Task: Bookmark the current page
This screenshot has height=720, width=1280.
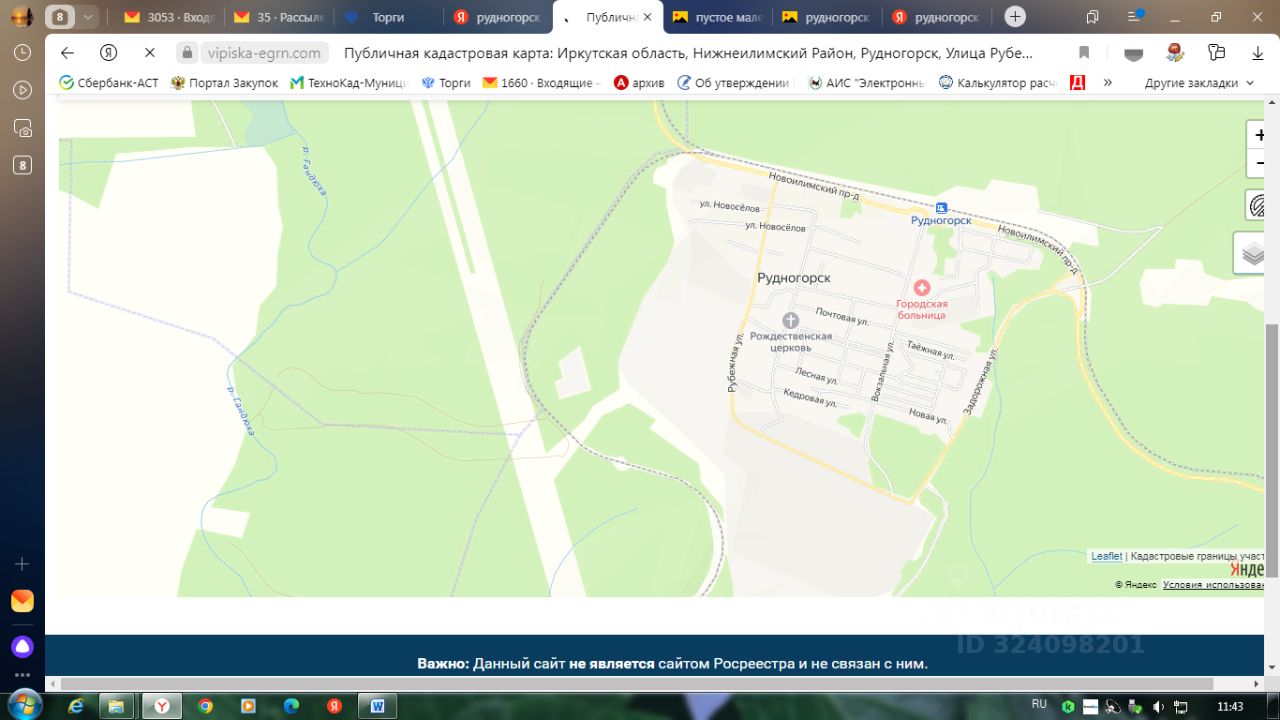Action: pos(1084,53)
